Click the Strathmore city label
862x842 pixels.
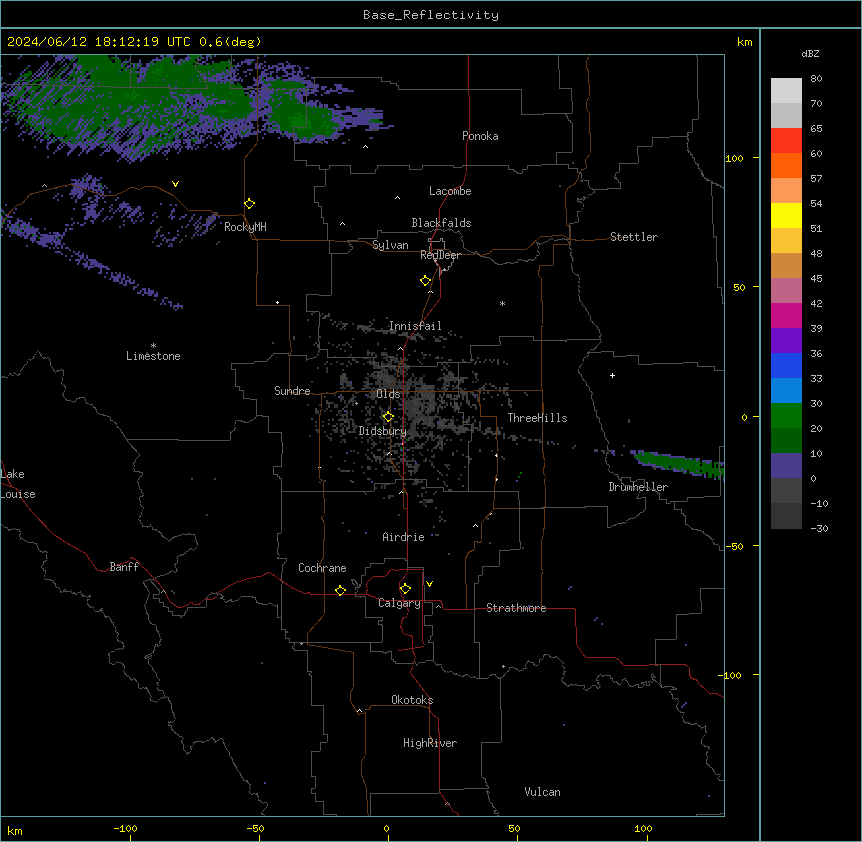point(516,608)
